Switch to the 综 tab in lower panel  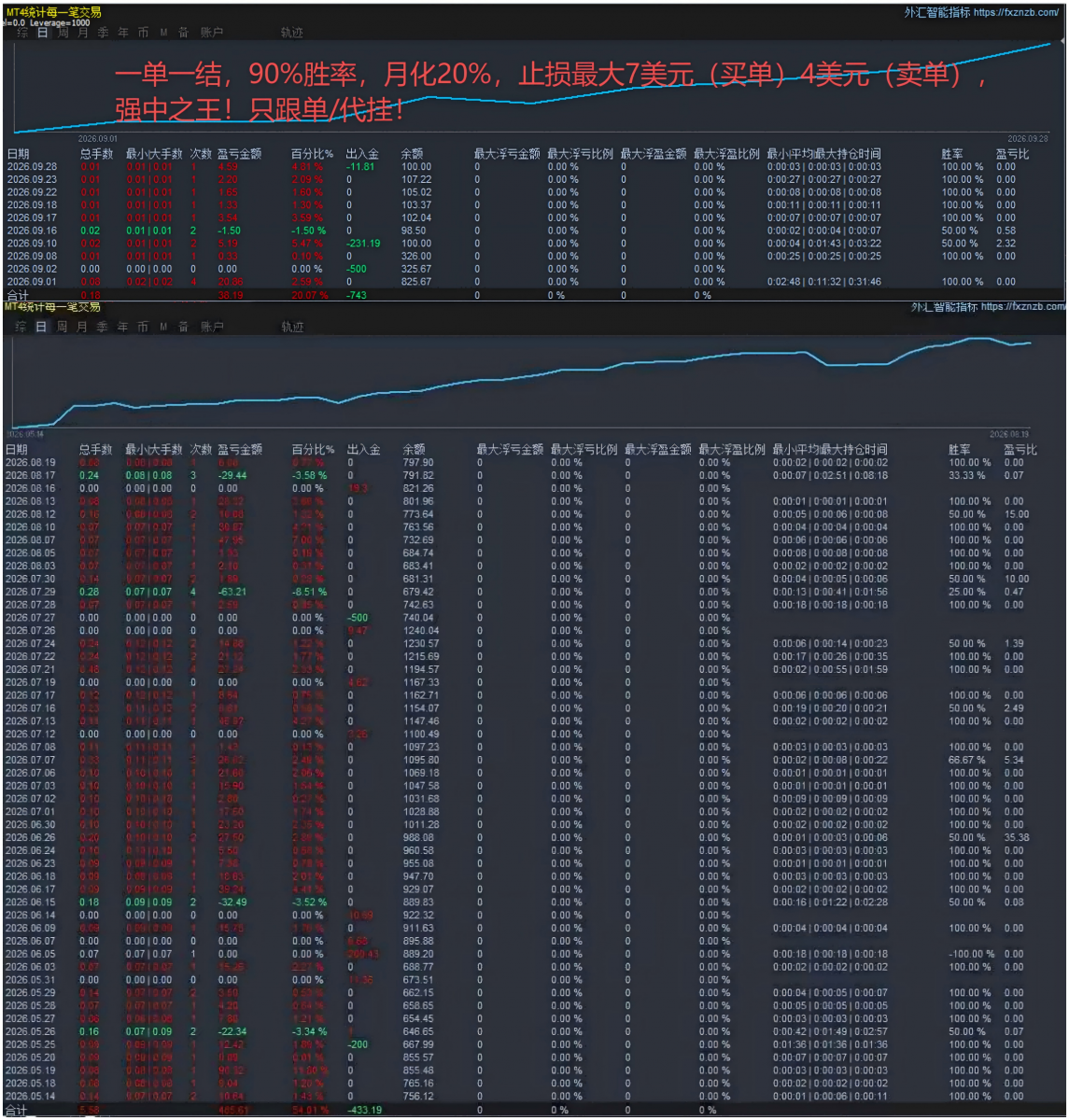pyautogui.click(x=21, y=327)
